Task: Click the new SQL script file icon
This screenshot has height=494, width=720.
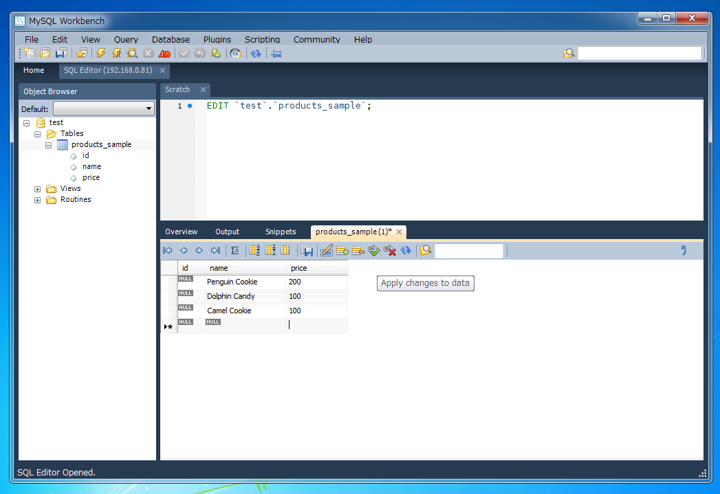Action: (30, 54)
